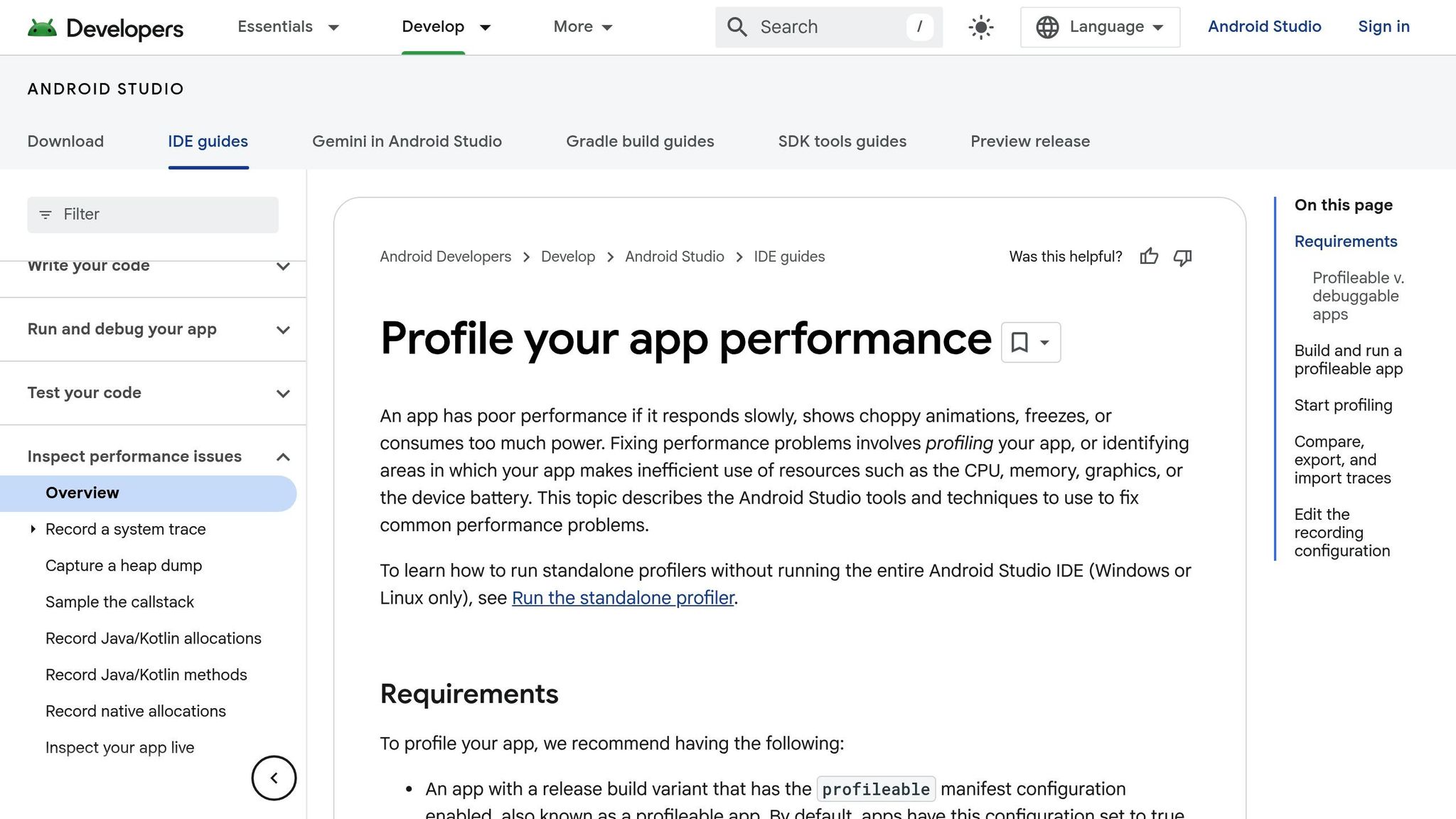Click the Sign in button
1456x819 pixels.
1383,27
